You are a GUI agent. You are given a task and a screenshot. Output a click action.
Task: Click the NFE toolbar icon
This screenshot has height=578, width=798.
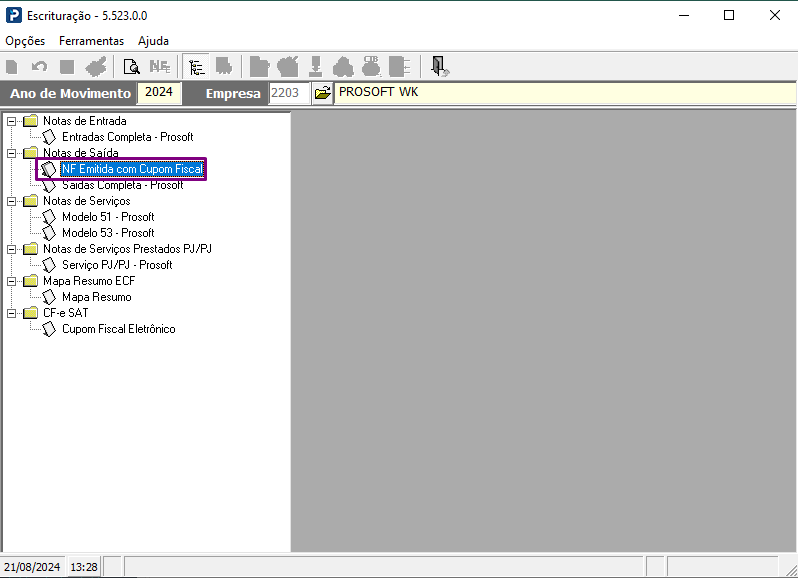[x=160, y=67]
